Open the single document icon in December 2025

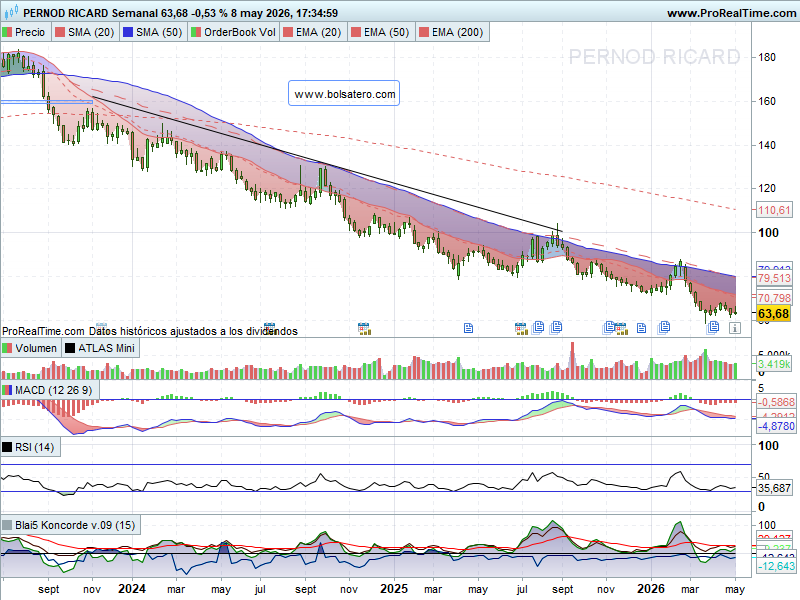click(x=641, y=328)
